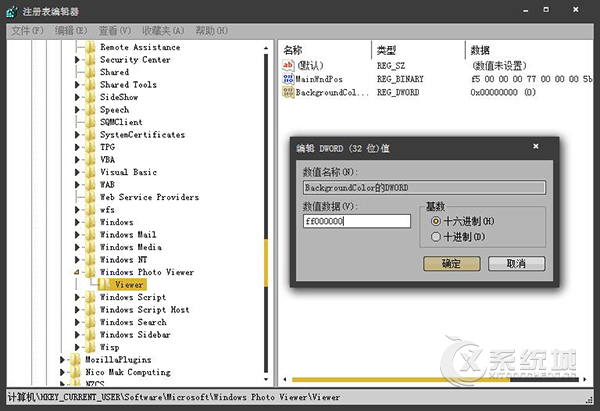Cancel the dialog with 取消
The image size is (600, 411).
pyautogui.click(x=516, y=264)
